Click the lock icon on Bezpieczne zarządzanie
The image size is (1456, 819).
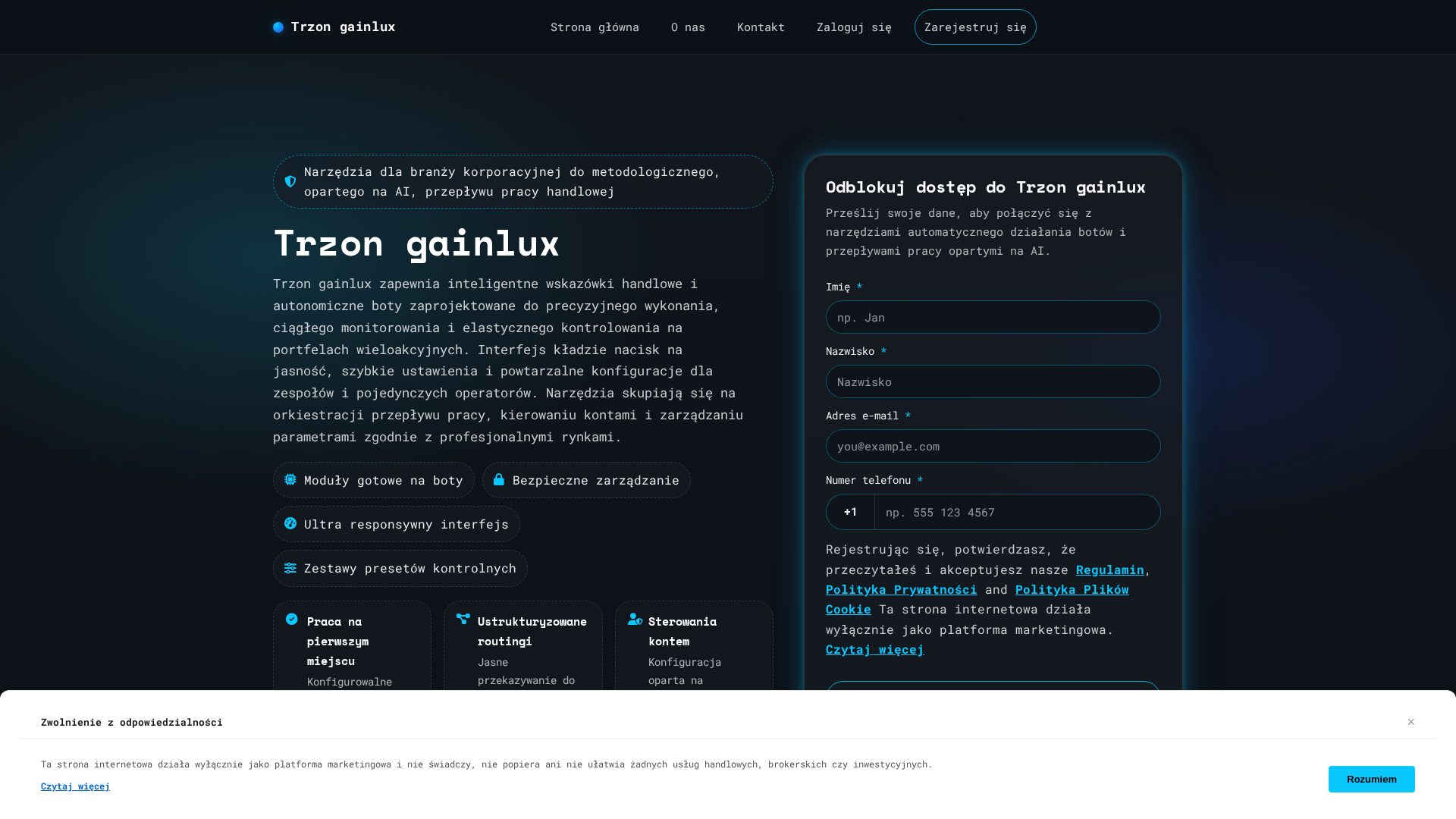click(499, 479)
